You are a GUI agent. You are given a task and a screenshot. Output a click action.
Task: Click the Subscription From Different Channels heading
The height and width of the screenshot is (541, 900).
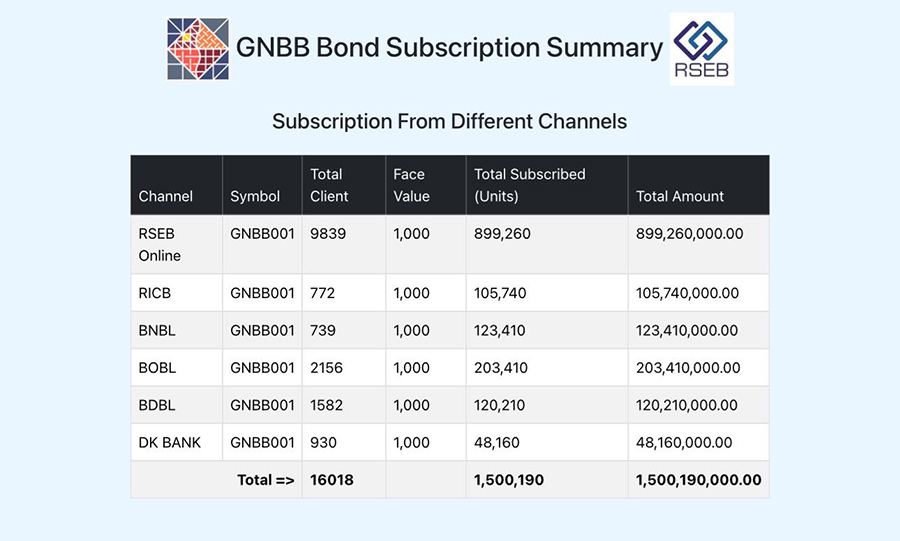click(x=449, y=122)
